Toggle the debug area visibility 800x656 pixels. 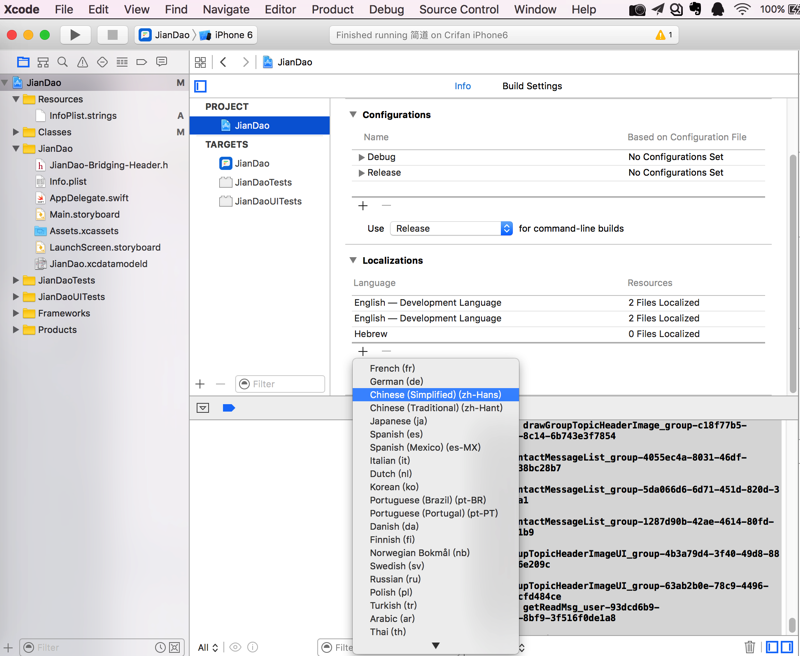click(203, 408)
